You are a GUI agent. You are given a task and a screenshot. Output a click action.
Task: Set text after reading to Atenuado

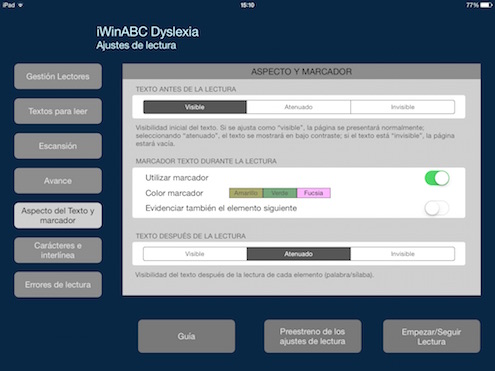(299, 254)
